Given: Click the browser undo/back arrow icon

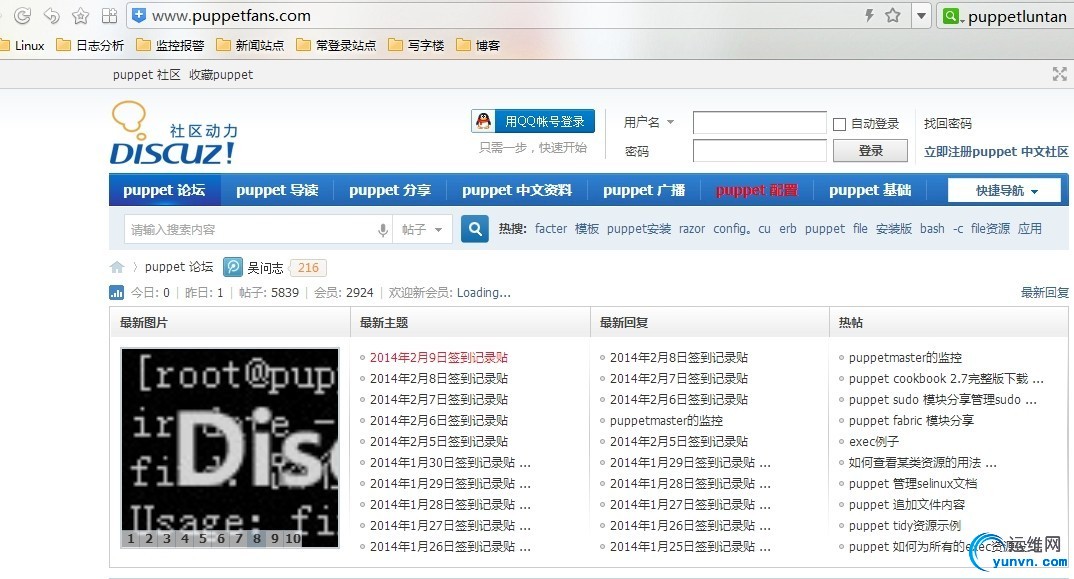Looking at the screenshot, I should pyautogui.click(x=51, y=15).
